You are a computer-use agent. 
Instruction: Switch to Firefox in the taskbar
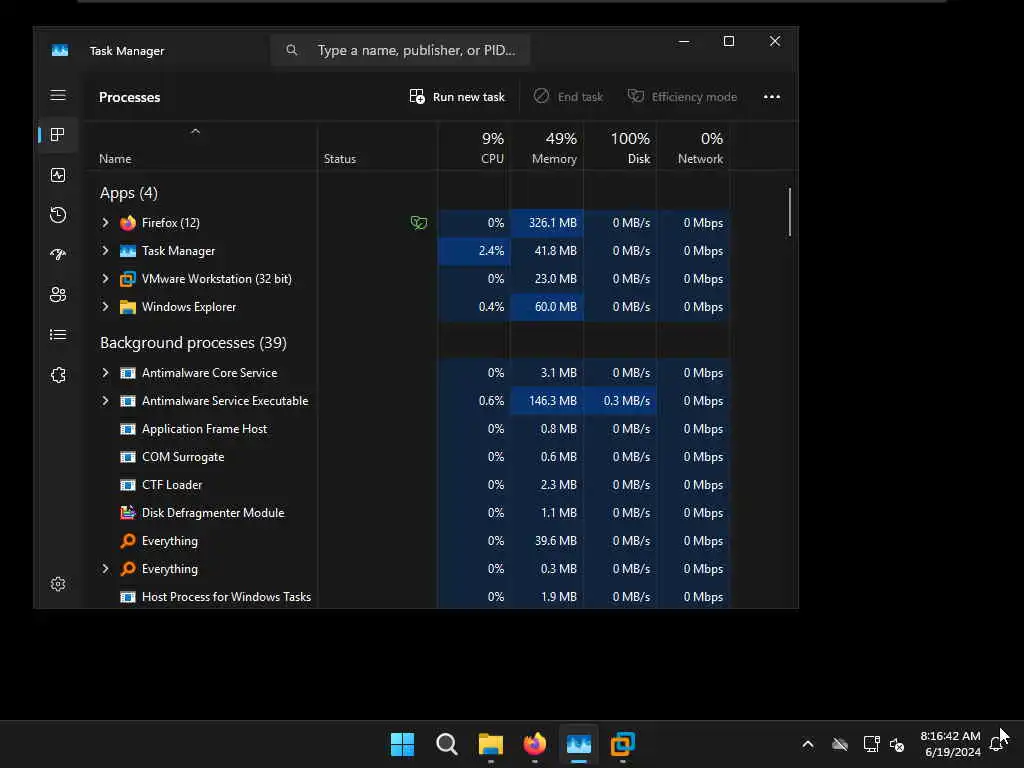(535, 744)
